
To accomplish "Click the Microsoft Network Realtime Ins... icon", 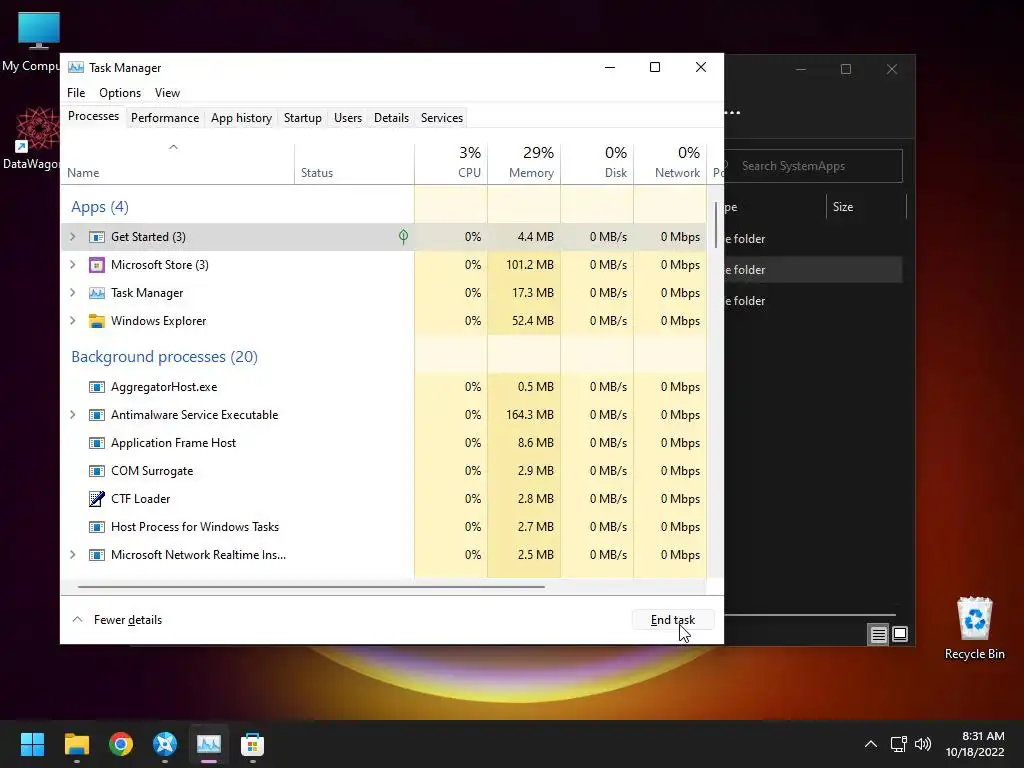I will 97,555.
